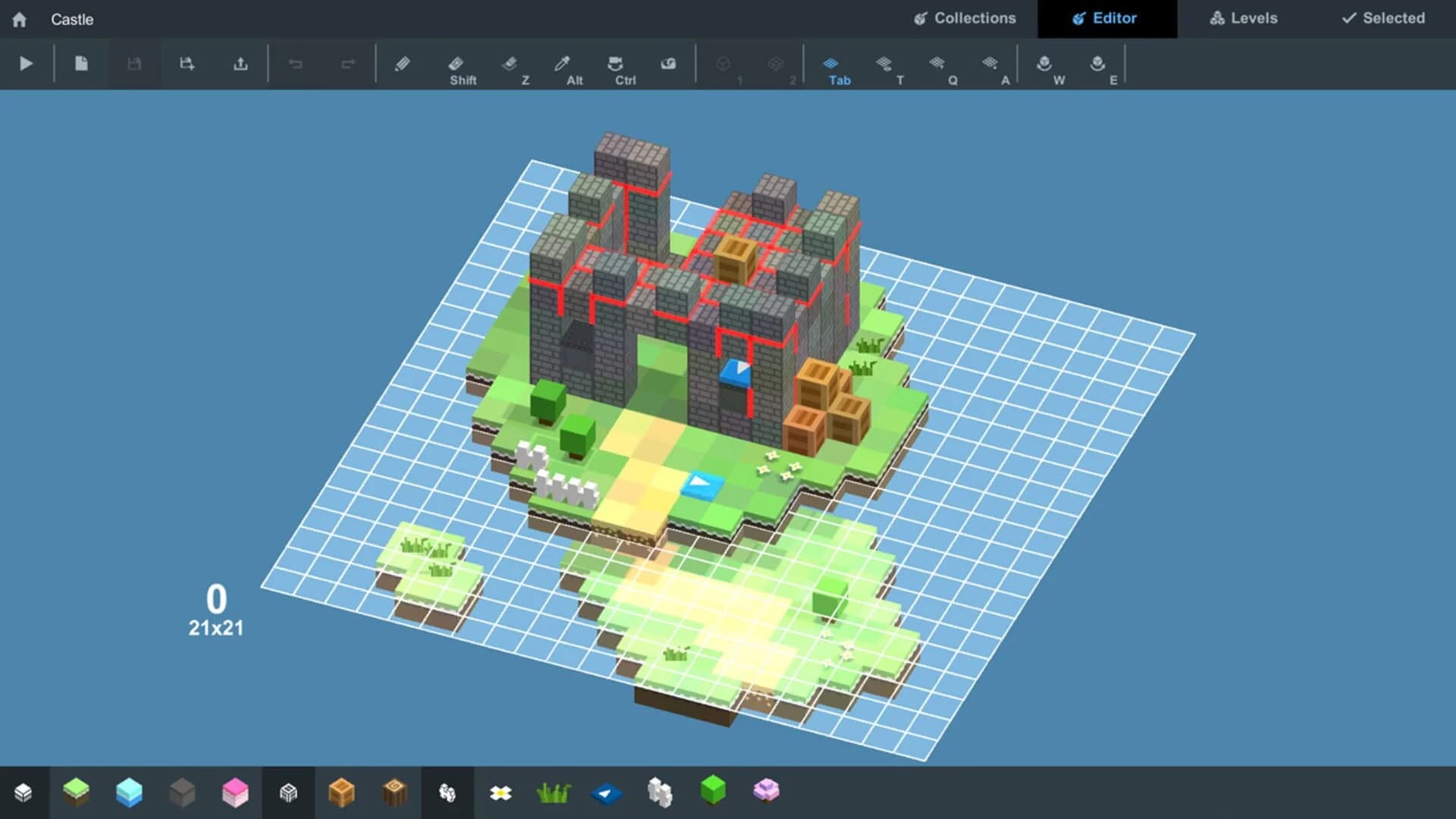This screenshot has height=819, width=1456.
Task: Pick the pink block swatch
Action: coord(235,792)
